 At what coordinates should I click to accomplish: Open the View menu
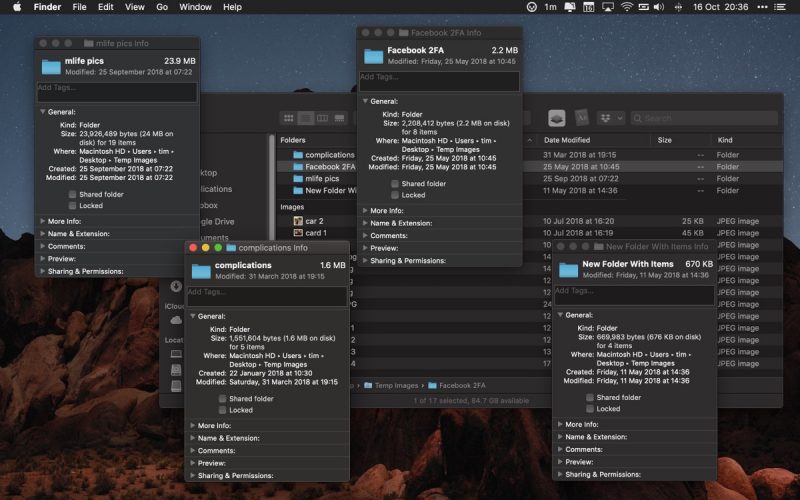[135, 7]
